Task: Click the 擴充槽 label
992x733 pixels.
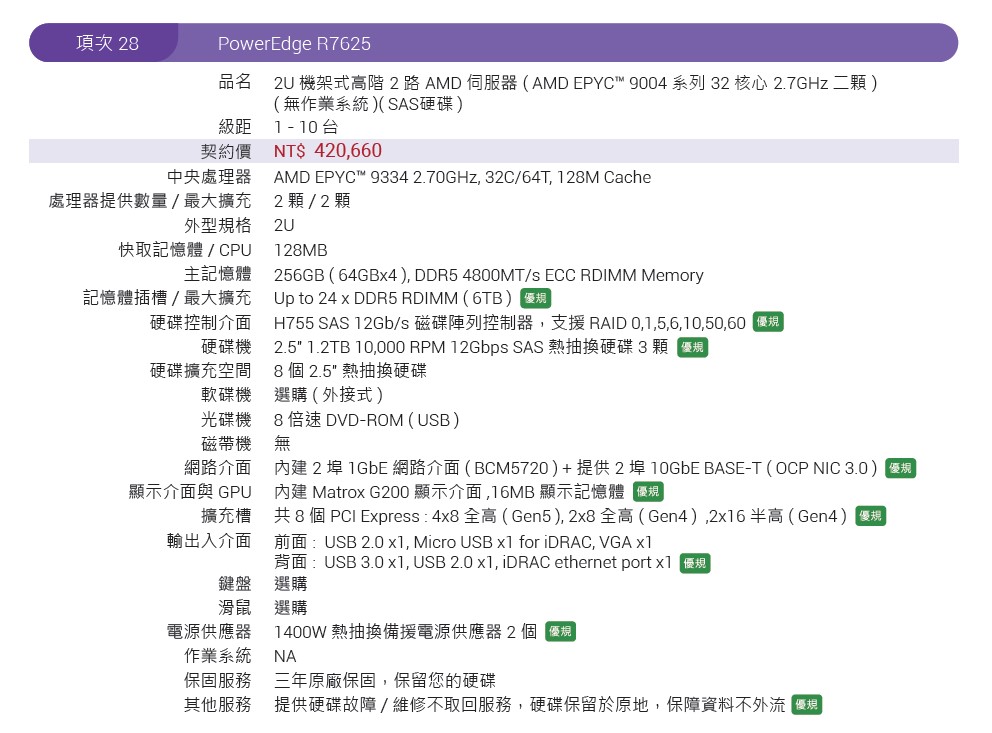Action: [x=226, y=516]
